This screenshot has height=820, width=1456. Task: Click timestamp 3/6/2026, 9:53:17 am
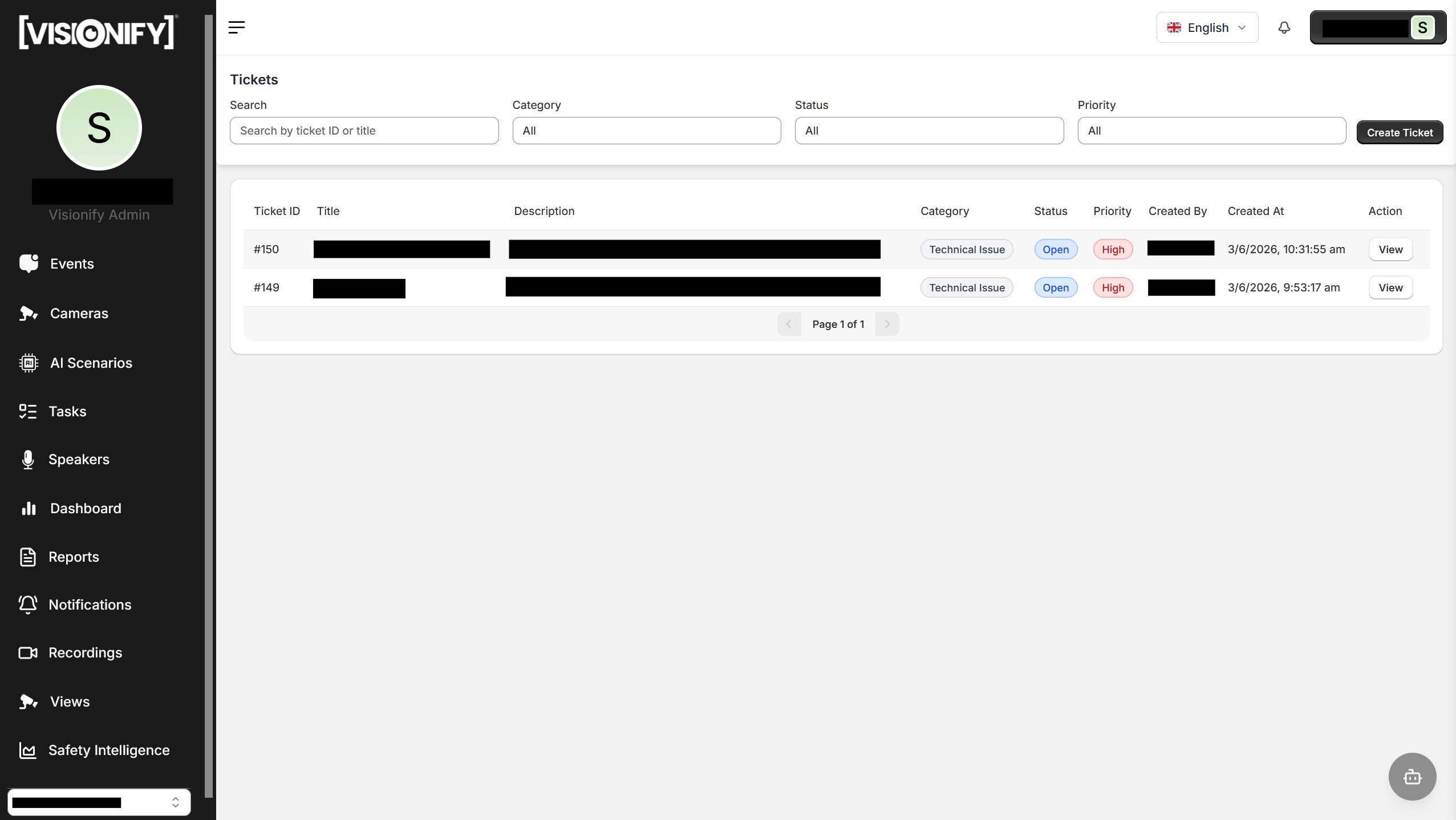pyautogui.click(x=1283, y=287)
